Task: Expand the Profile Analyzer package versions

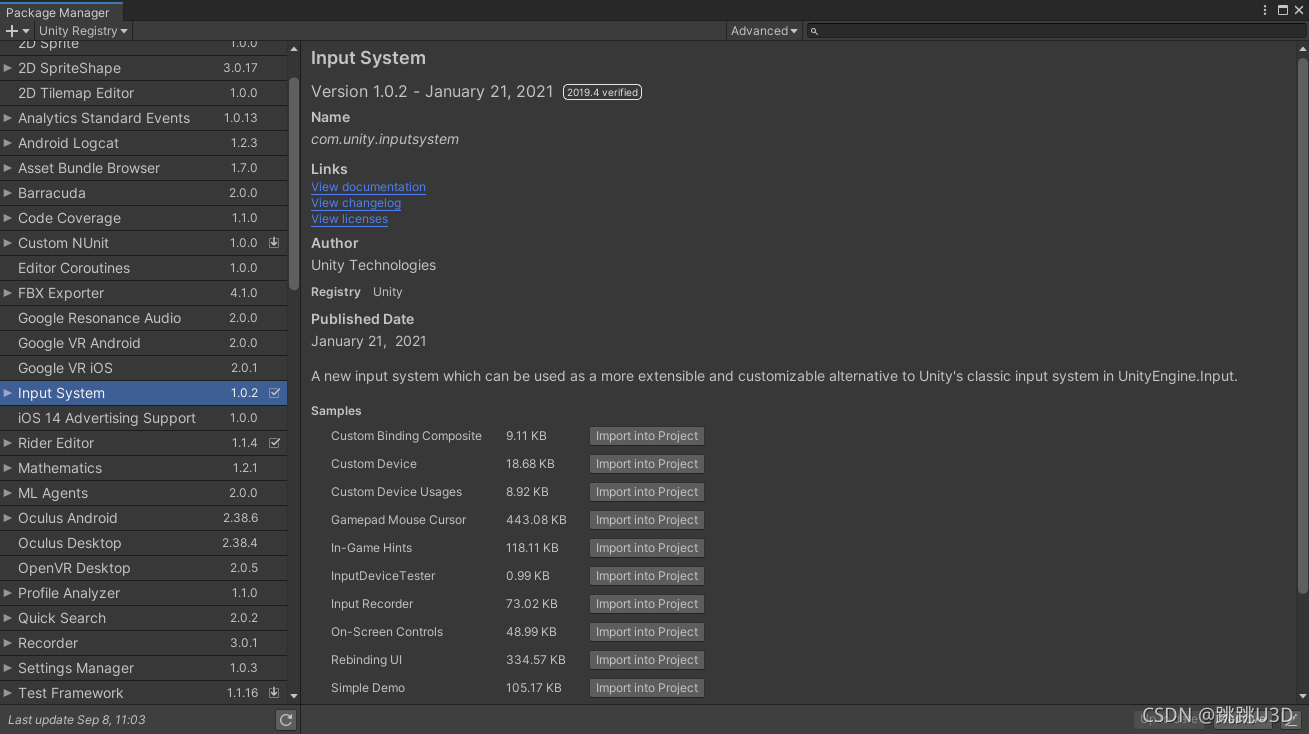Action: [8, 593]
